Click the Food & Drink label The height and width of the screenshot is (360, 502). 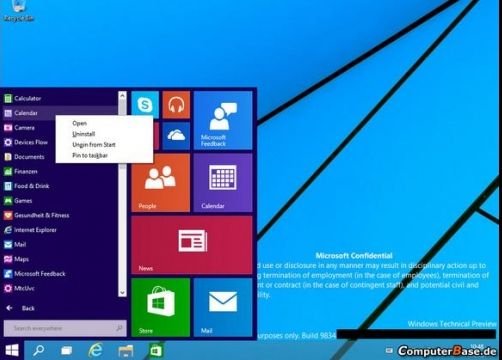click(32, 186)
